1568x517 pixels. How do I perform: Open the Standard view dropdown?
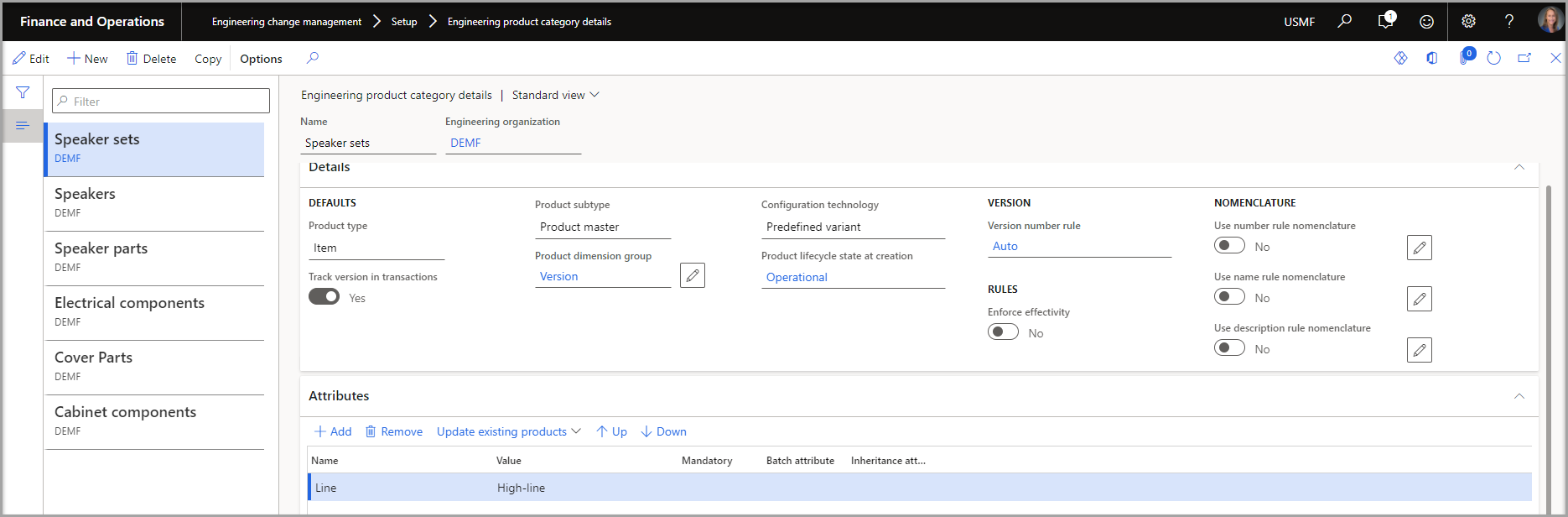coord(555,95)
